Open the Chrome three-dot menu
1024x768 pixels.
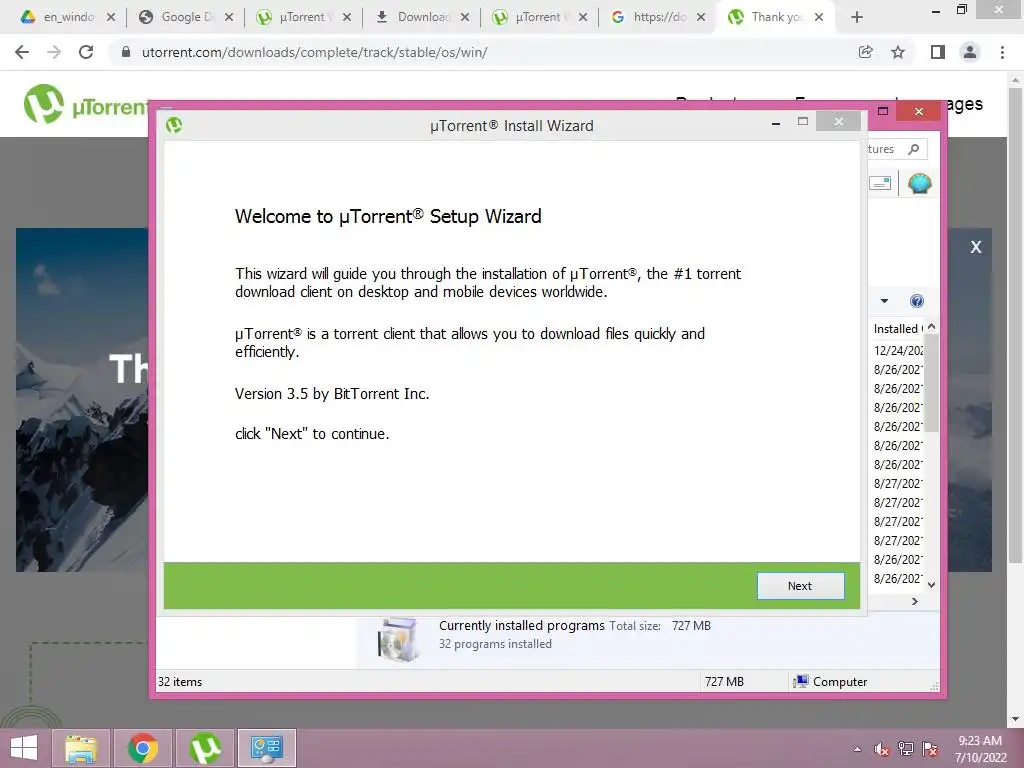click(1002, 52)
